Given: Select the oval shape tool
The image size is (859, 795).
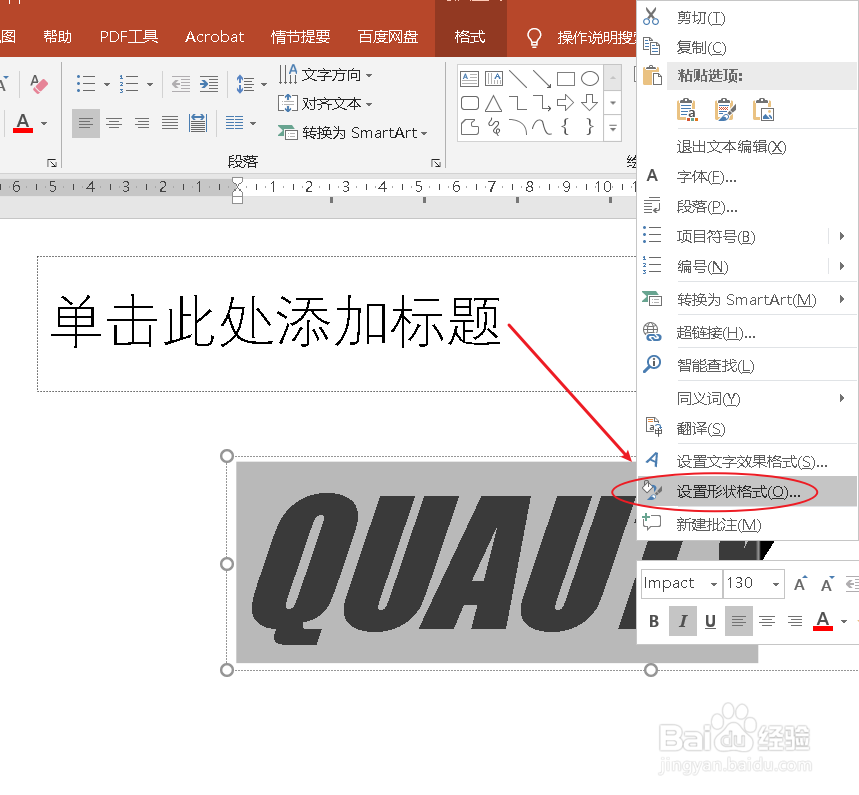Looking at the screenshot, I should [590, 77].
